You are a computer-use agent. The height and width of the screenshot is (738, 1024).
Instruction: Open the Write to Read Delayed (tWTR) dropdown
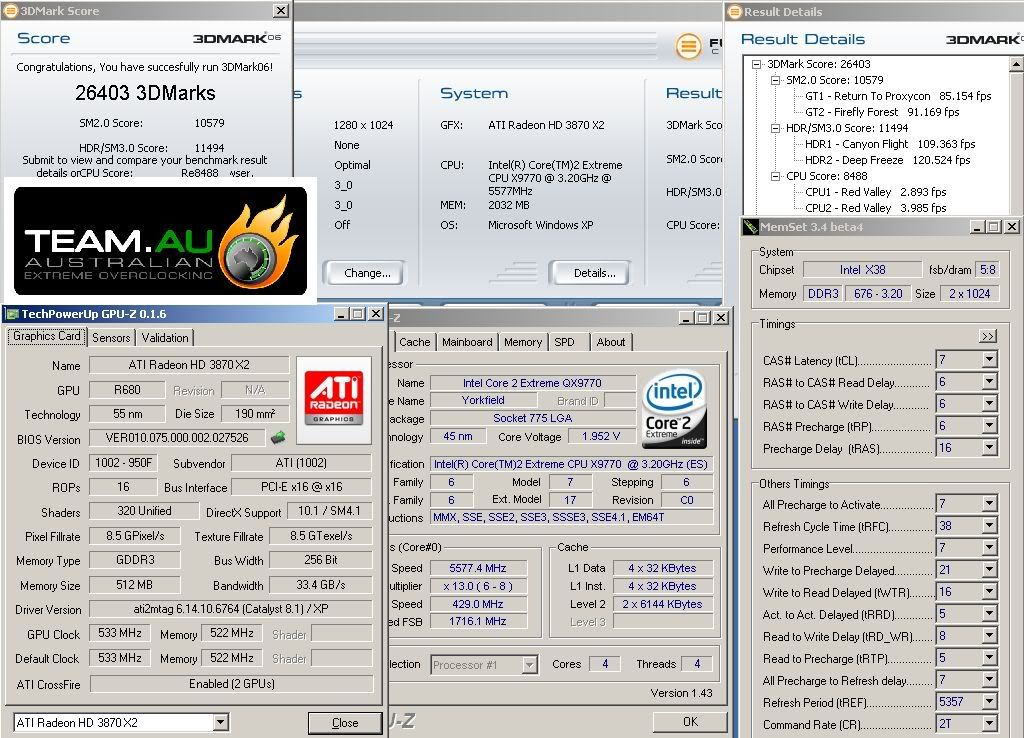[x=989, y=592]
